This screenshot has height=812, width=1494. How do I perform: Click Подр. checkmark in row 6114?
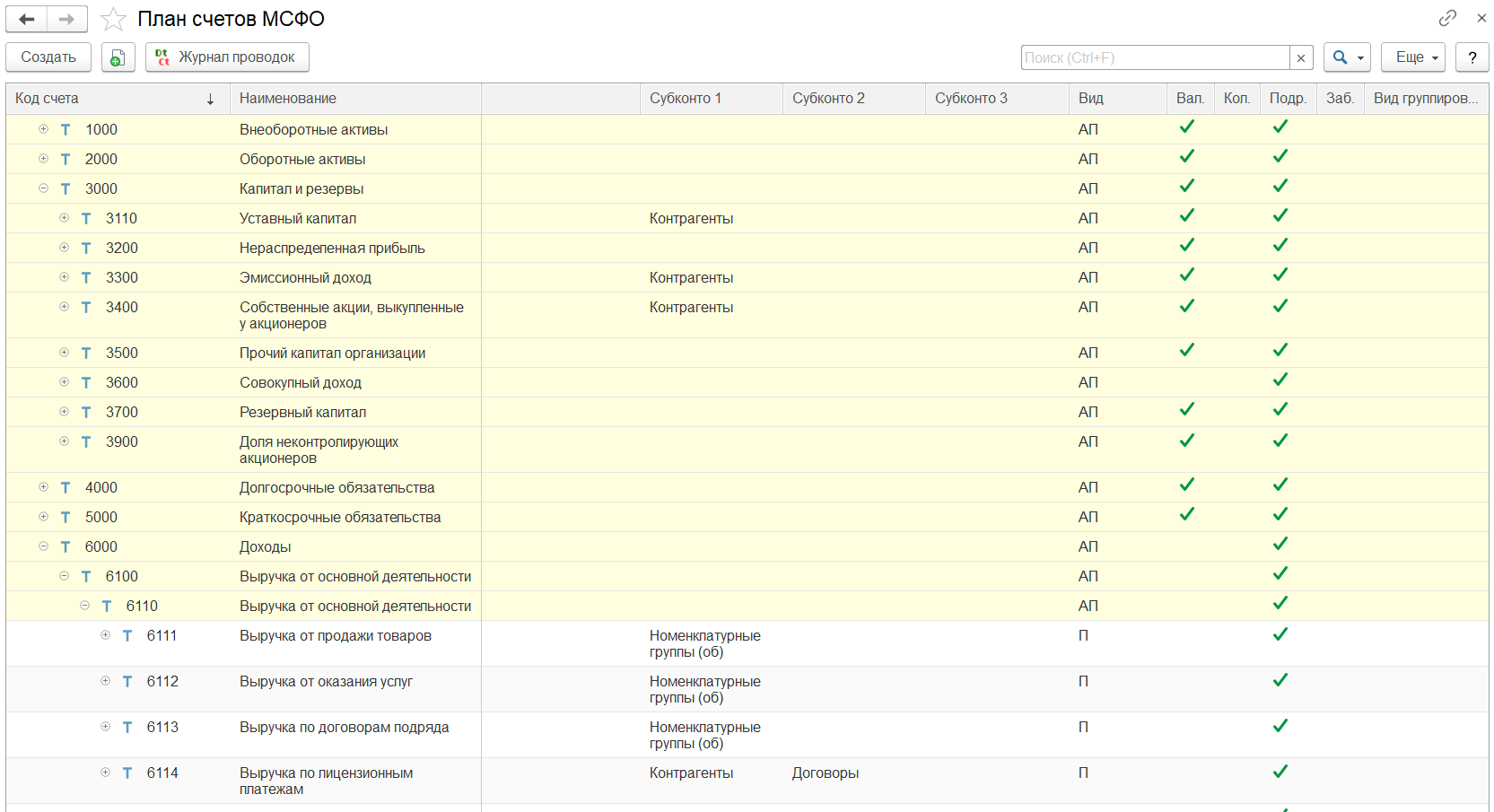pos(1280,772)
